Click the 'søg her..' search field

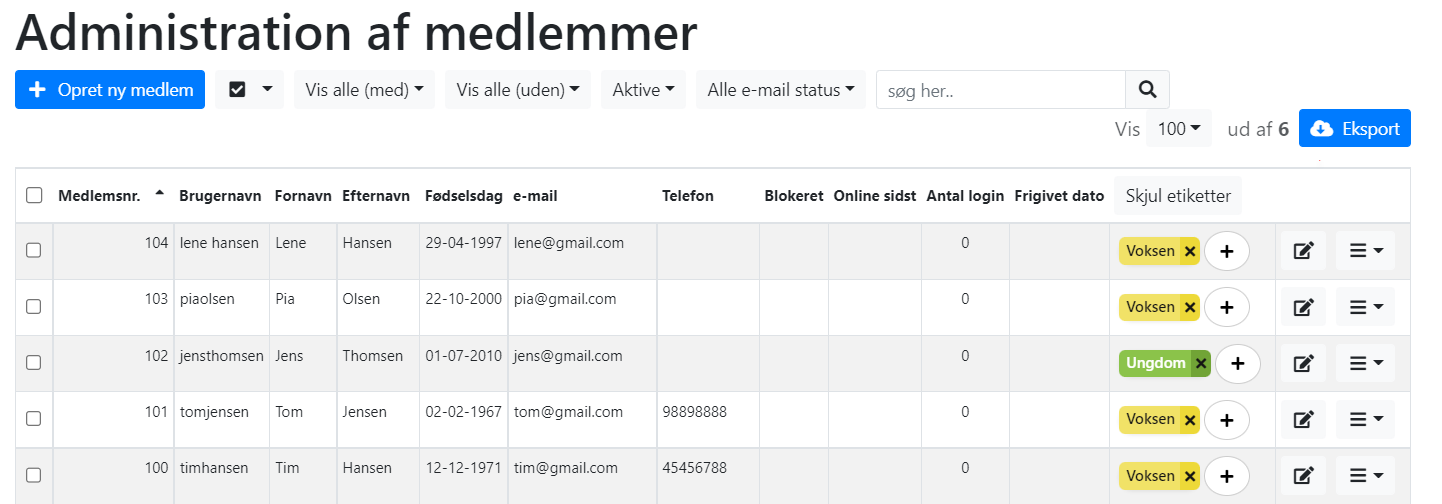[x=1001, y=90]
